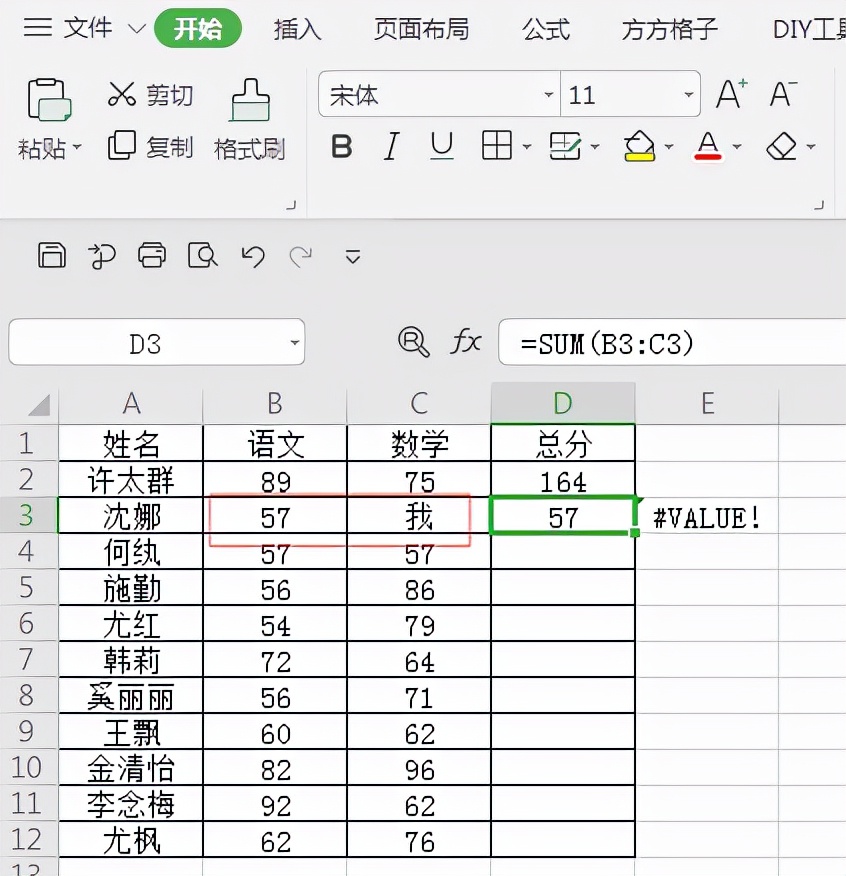Switch to the 插入 tab

(297, 28)
